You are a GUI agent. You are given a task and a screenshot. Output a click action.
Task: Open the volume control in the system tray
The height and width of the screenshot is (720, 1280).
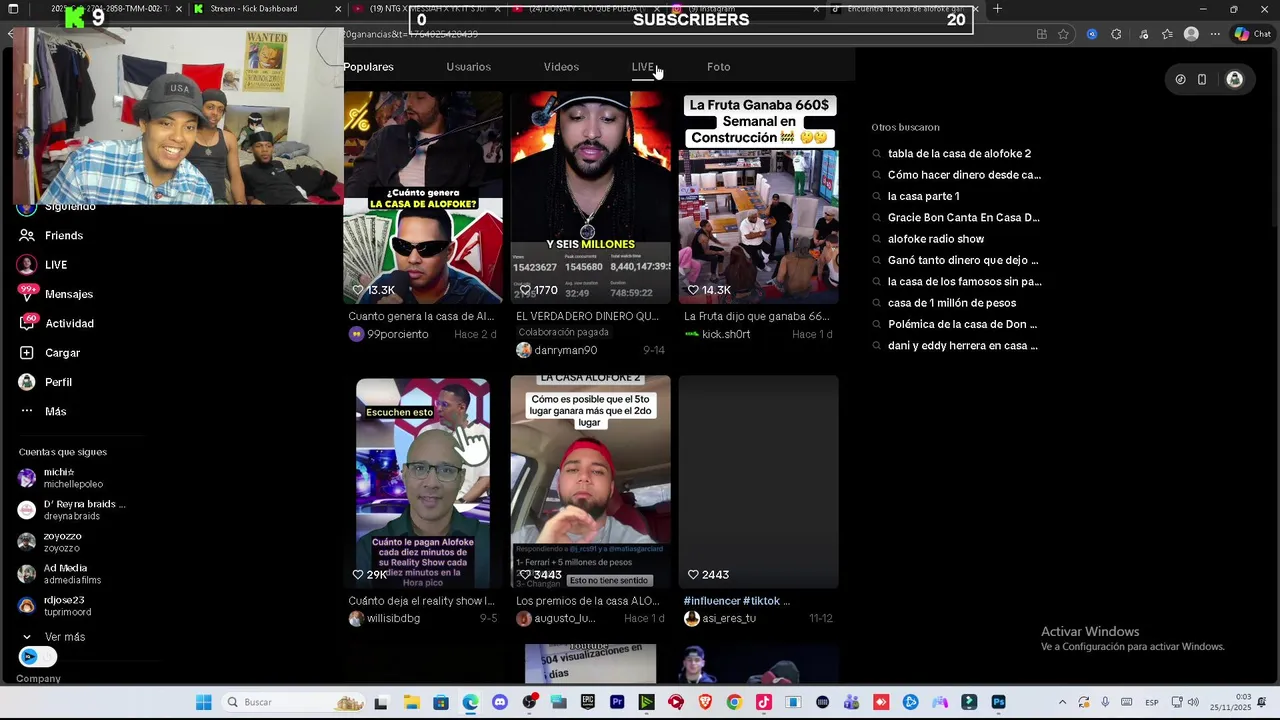click(x=1193, y=702)
